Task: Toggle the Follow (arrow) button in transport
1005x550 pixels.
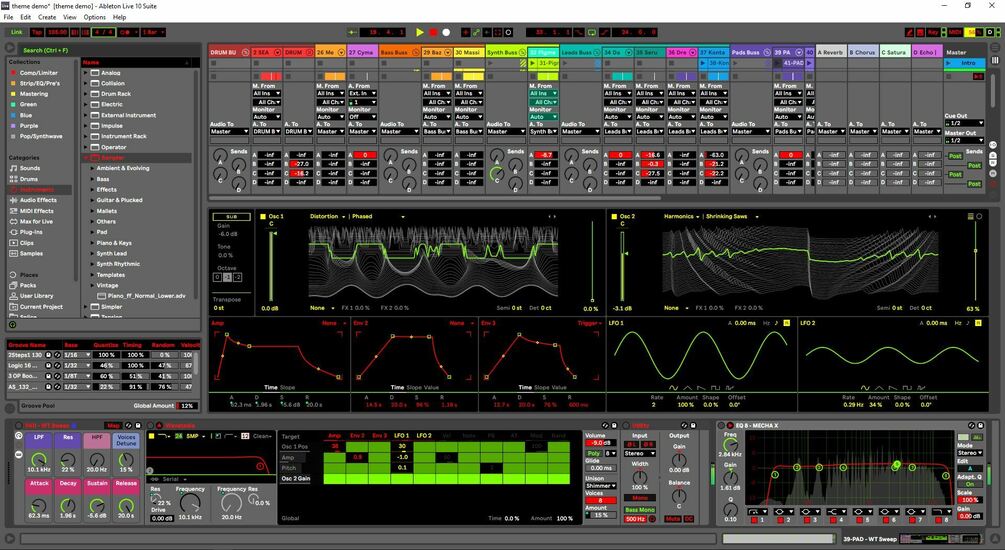Action: [x=352, y=32]
